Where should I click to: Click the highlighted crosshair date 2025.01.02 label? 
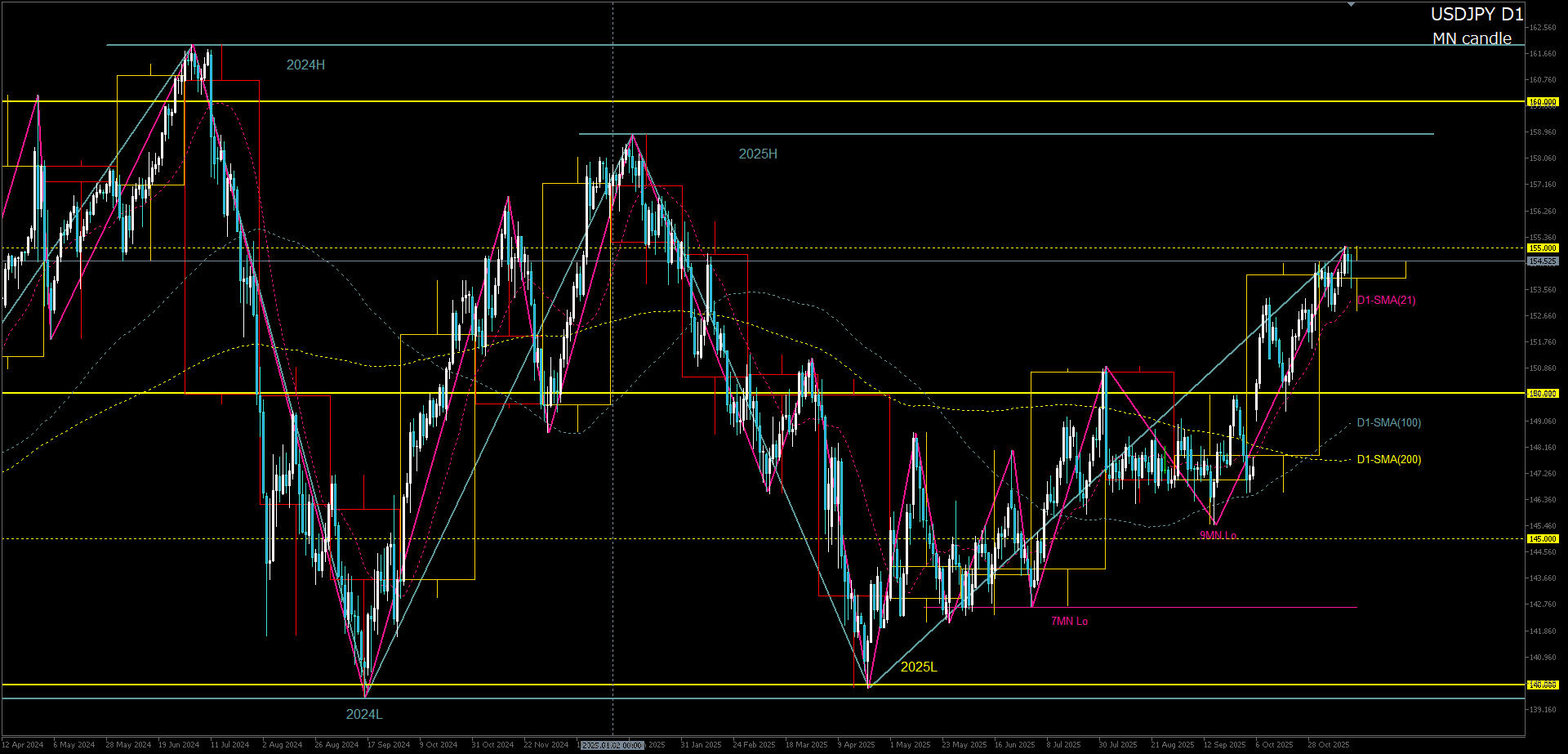click(x=612, y=745)
